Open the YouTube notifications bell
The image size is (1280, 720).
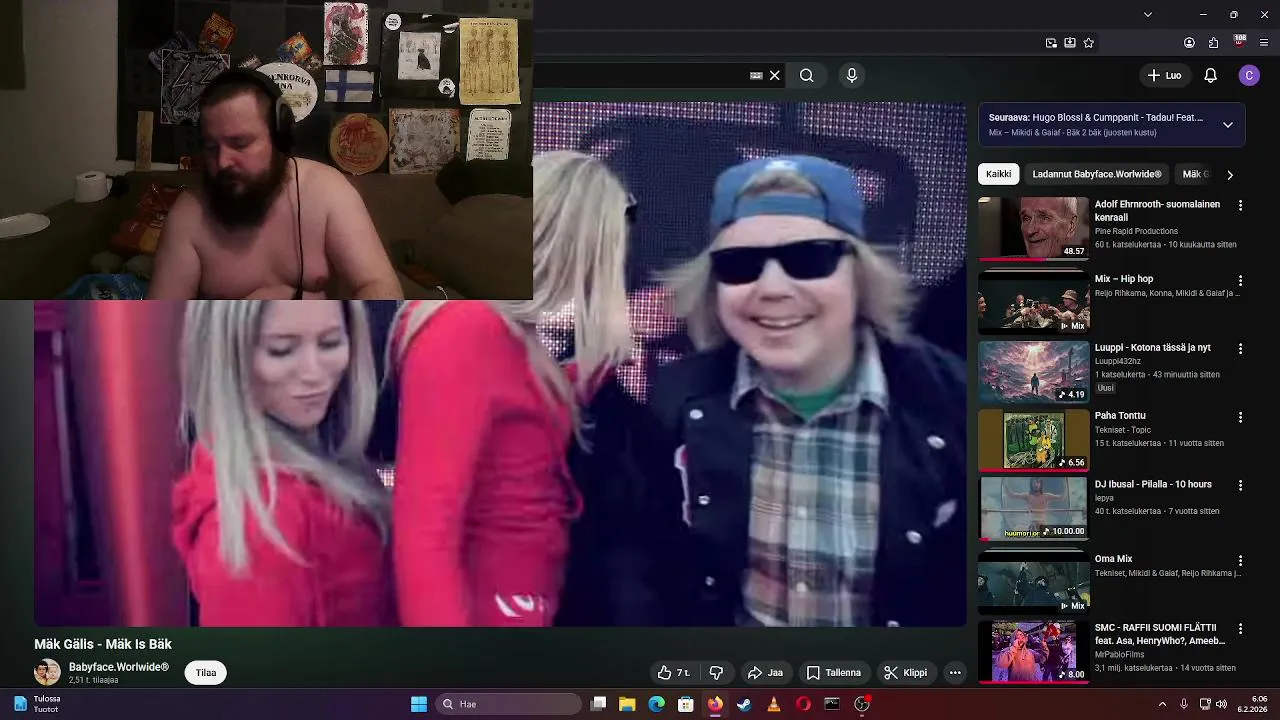tap(1210, 75)
